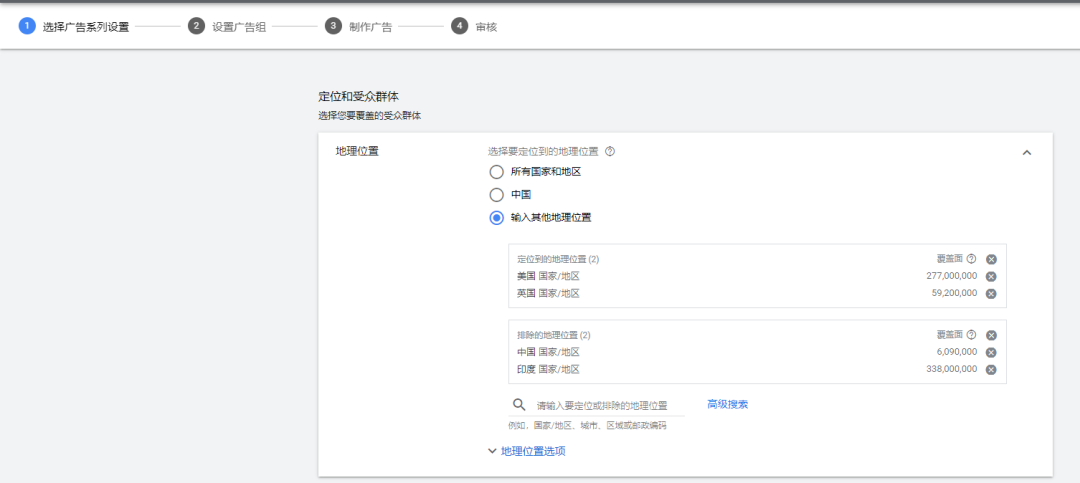1080x483 pixels.
Task: Click reach value 277,000,000
Action: 951,276
